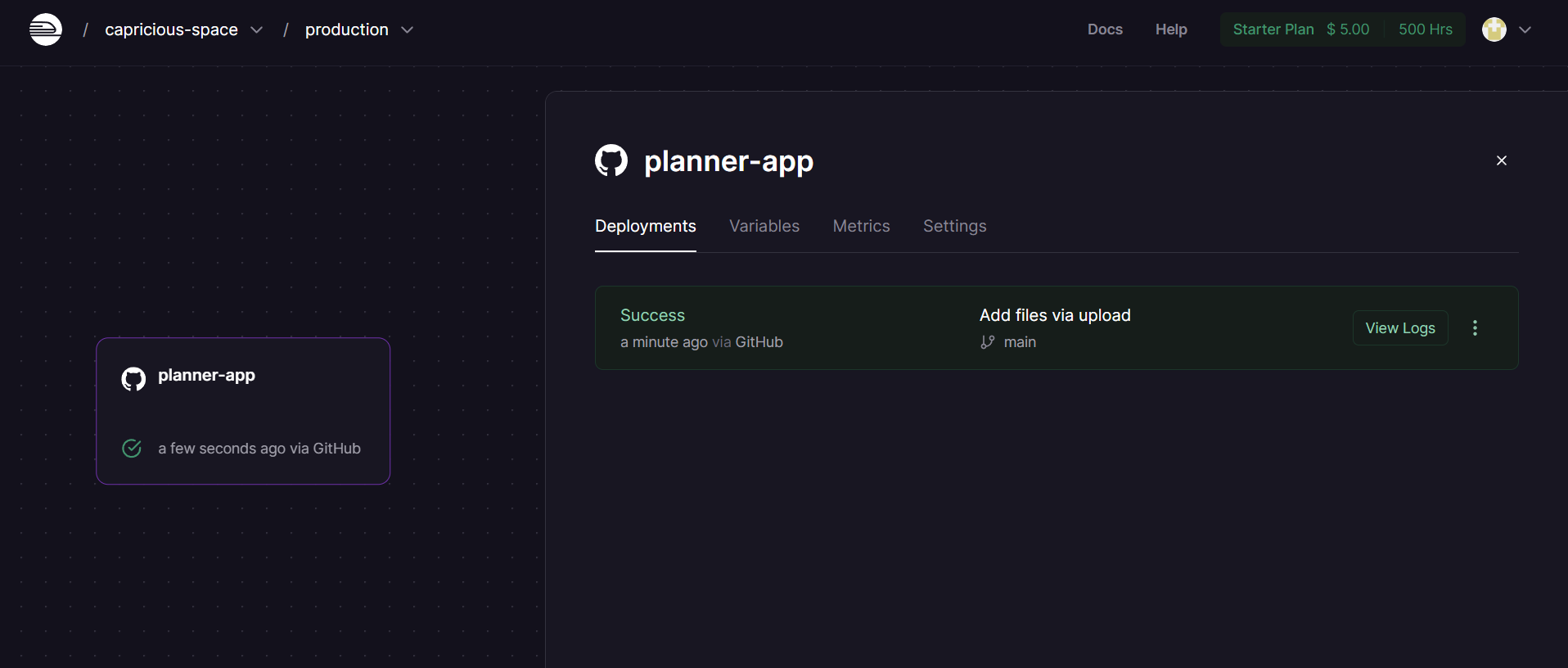
Task: Click the planner-app panel heading
Action: click(728, 161)
